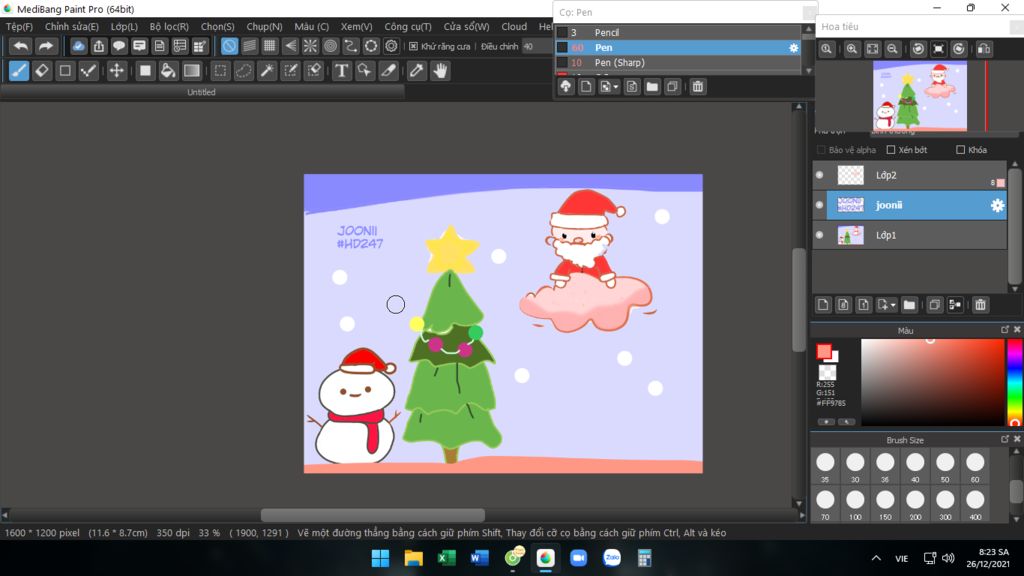The image size is (1024, 576).
Task: Select the Eraser tool
Action: (x=42, y=71)
